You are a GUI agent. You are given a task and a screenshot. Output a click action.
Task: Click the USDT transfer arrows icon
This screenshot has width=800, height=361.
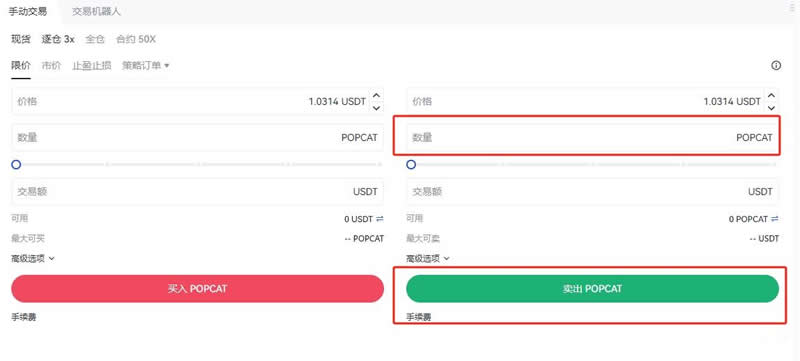(x=380, y=219)
